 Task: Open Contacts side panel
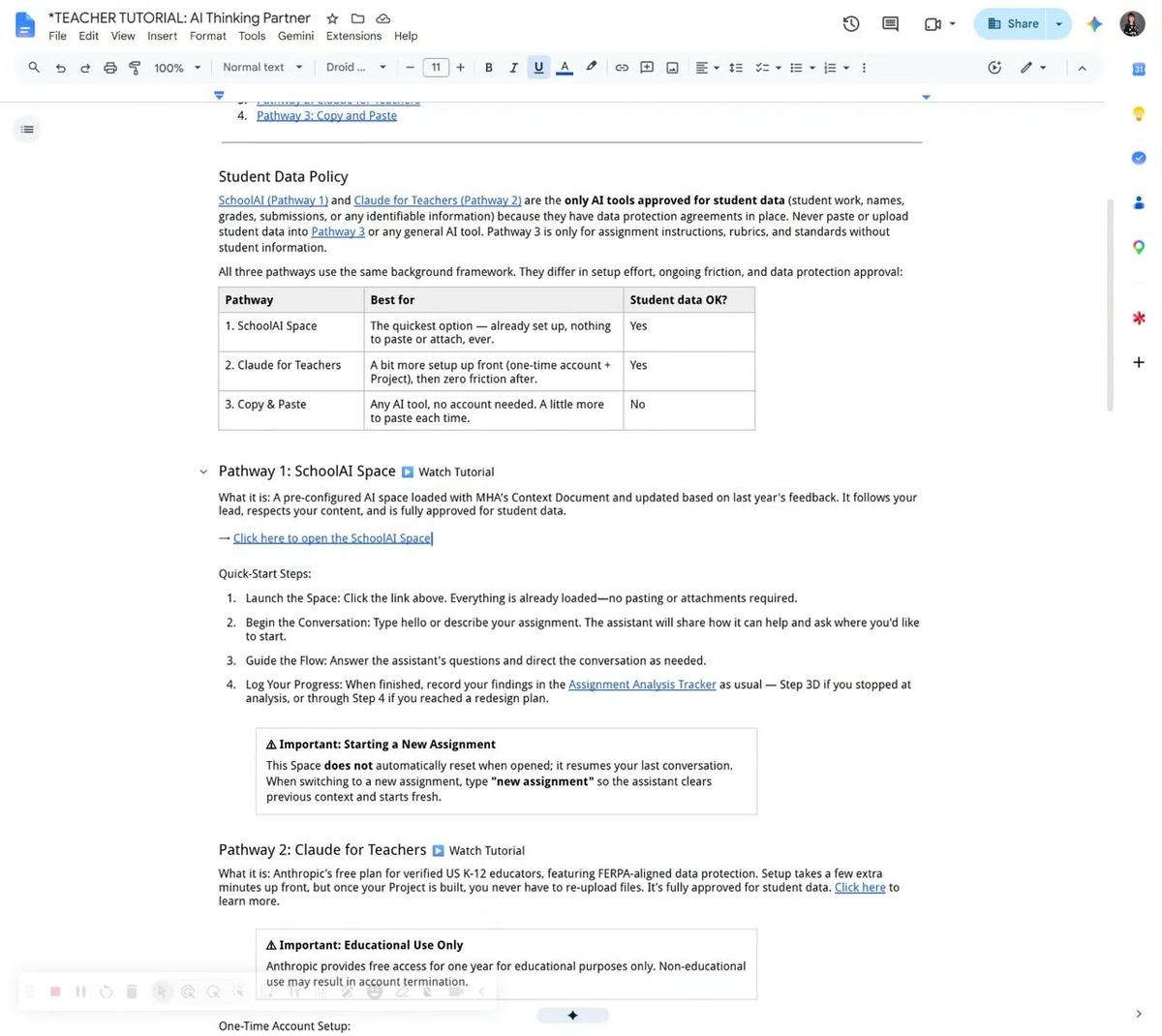[1139, 202]
